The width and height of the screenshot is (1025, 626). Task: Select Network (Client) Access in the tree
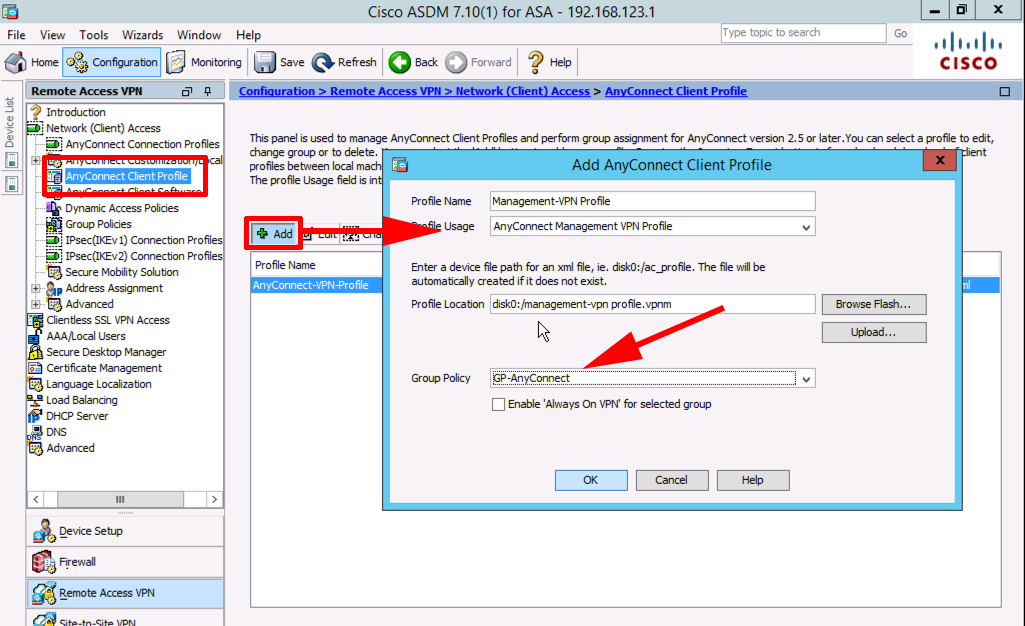pyautogui.click(x=103, y=128)
